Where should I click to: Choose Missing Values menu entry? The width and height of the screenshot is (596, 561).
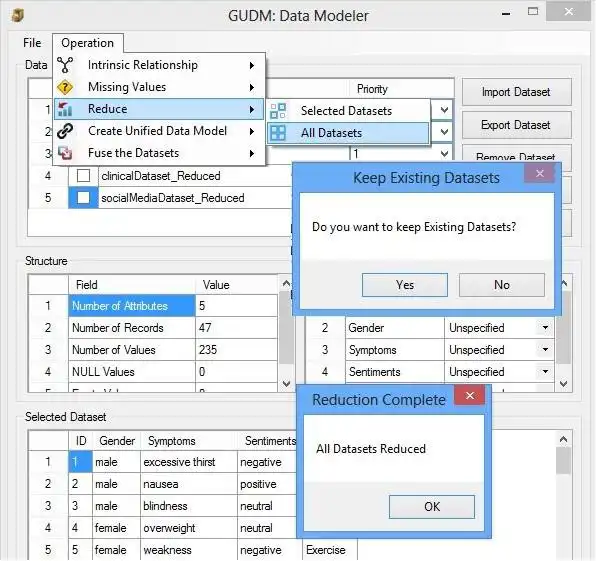coord(159,87)
